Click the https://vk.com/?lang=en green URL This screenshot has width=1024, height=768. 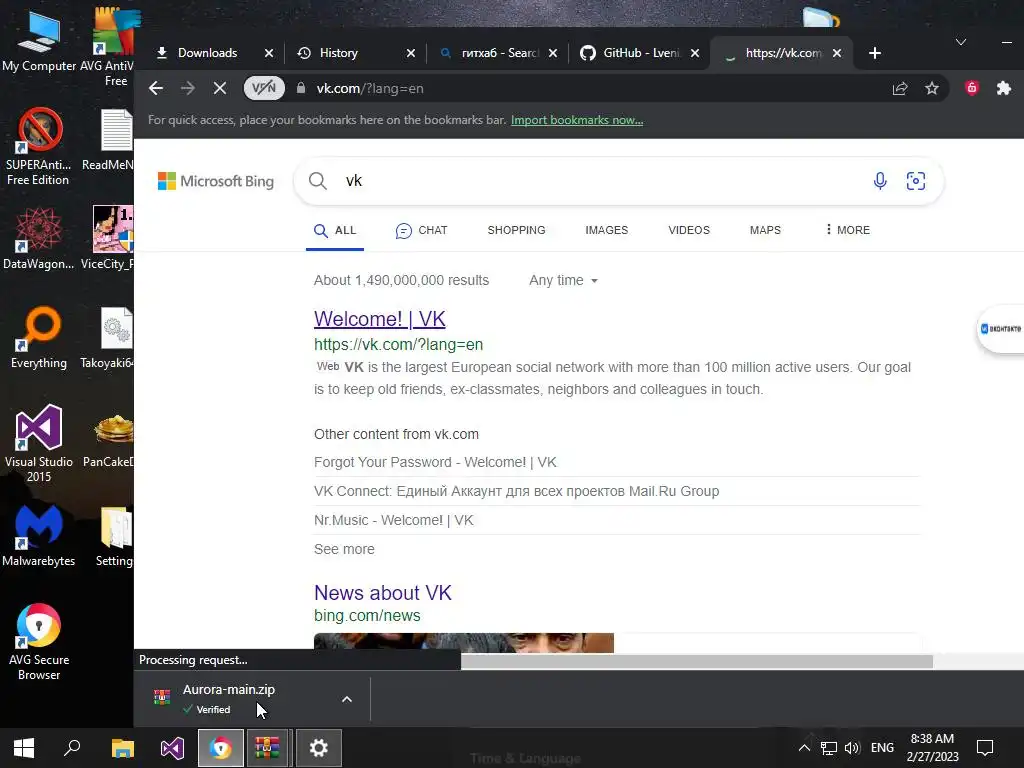pyautogui.click(x=398, y=344)
